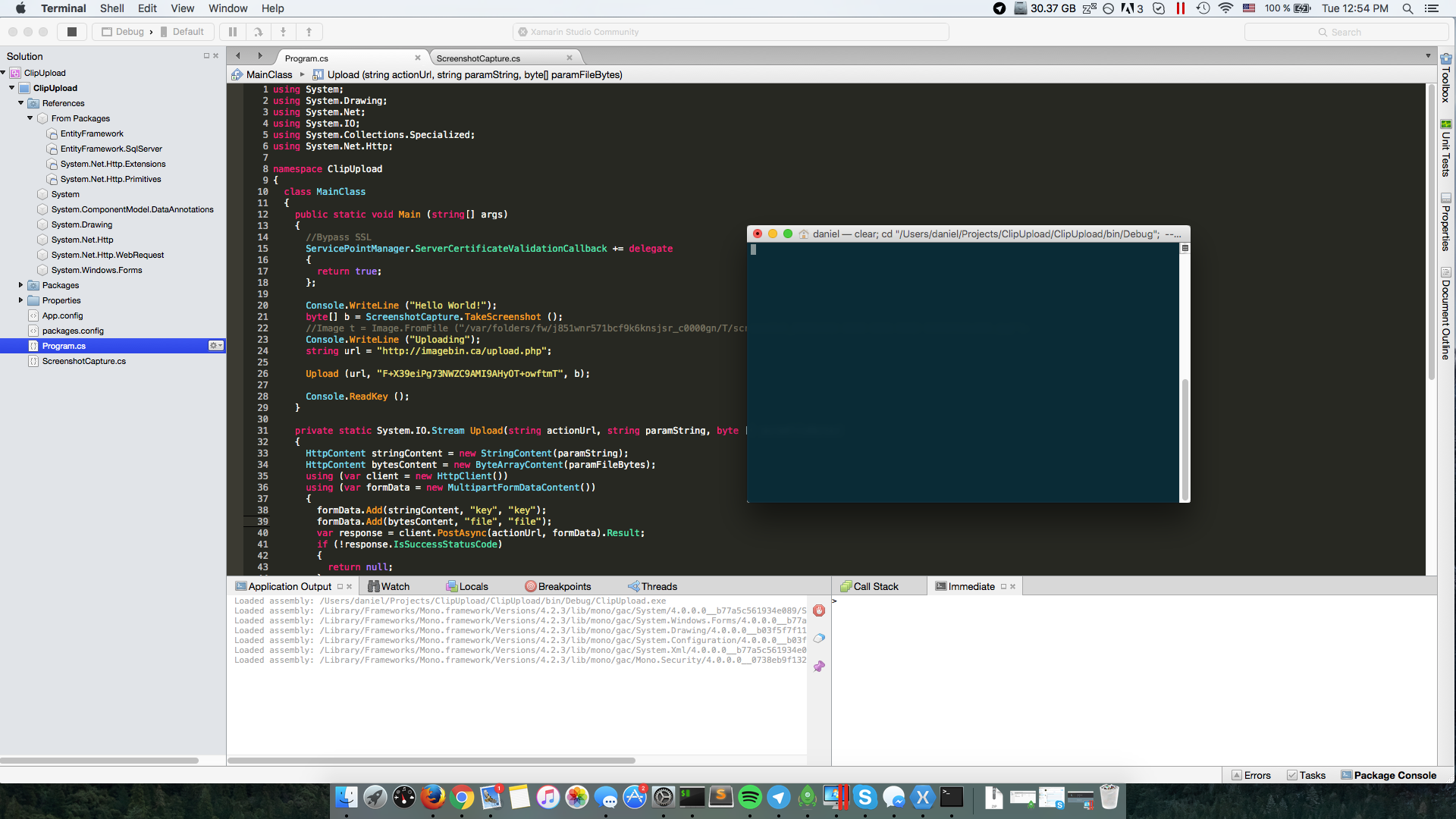Click the pin icon in Application Output

[x=819, y=666]
